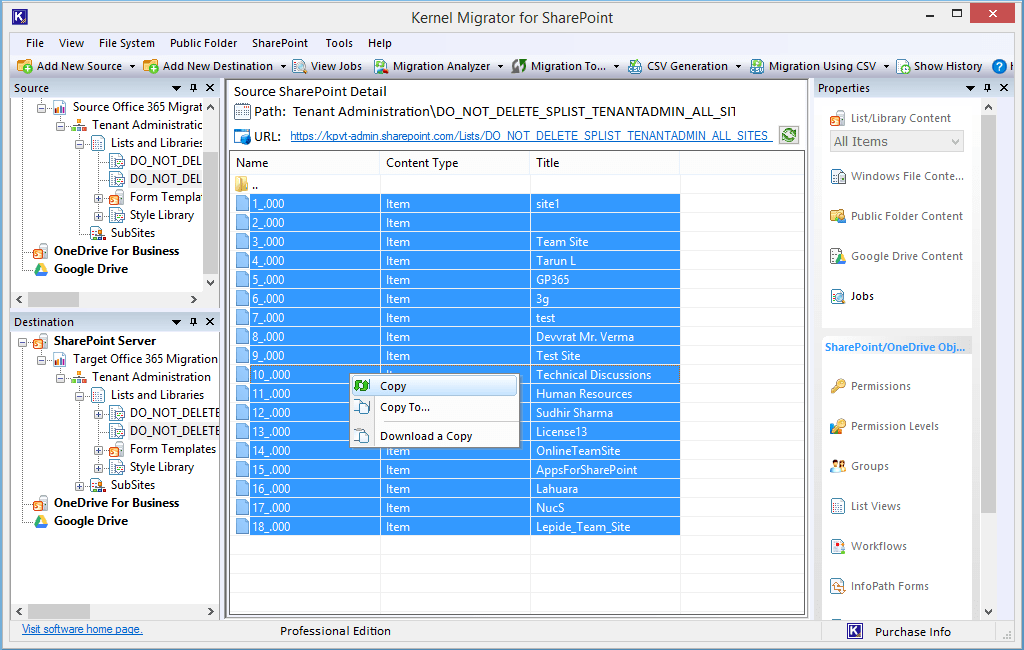Image resolution: width=1024 pixels, height=650 pixels.
Task: Open the Add New Destination dropdown arrow
Action: pos(283,67)
